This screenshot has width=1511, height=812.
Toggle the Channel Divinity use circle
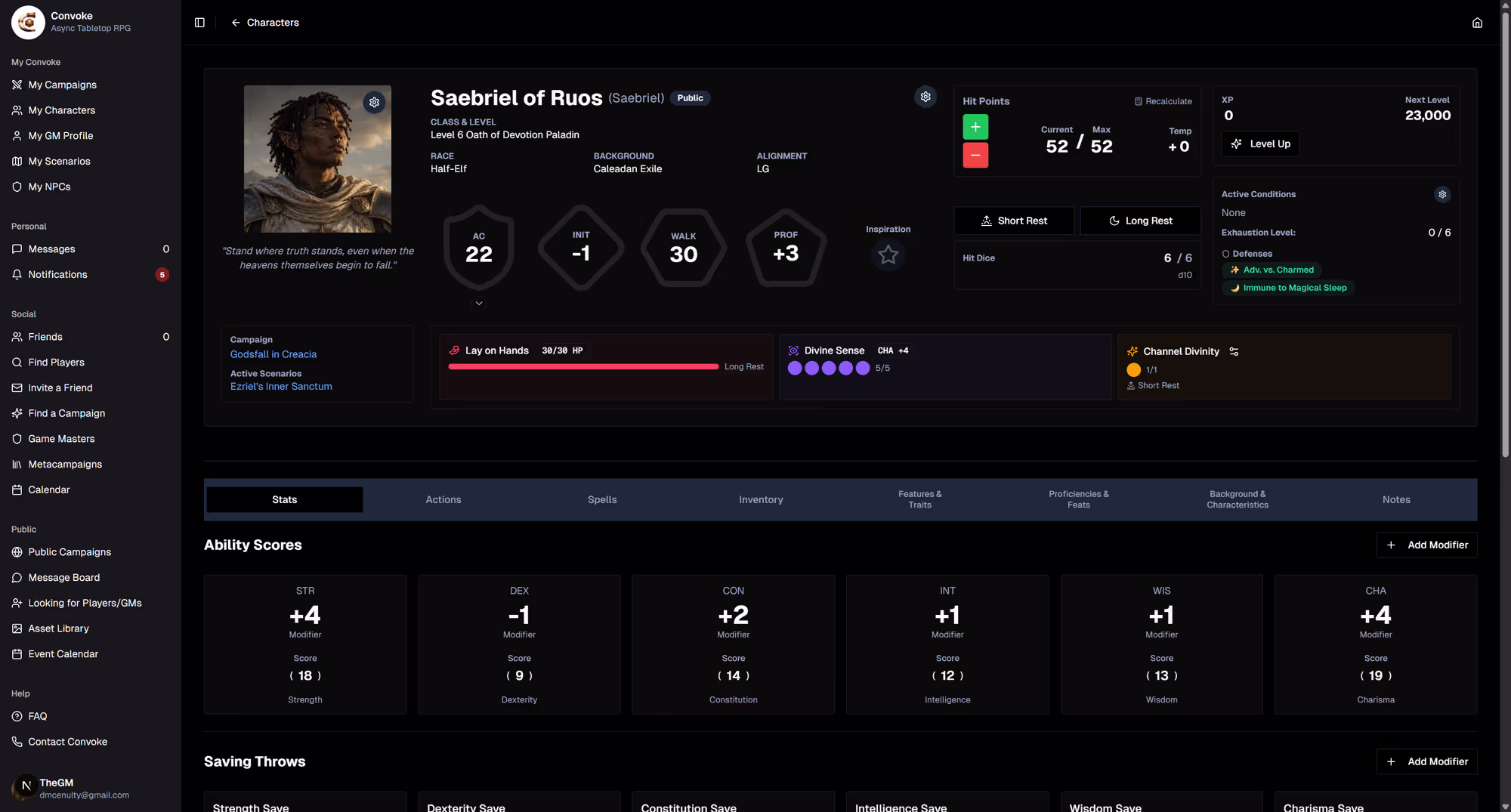point(1133,370)
